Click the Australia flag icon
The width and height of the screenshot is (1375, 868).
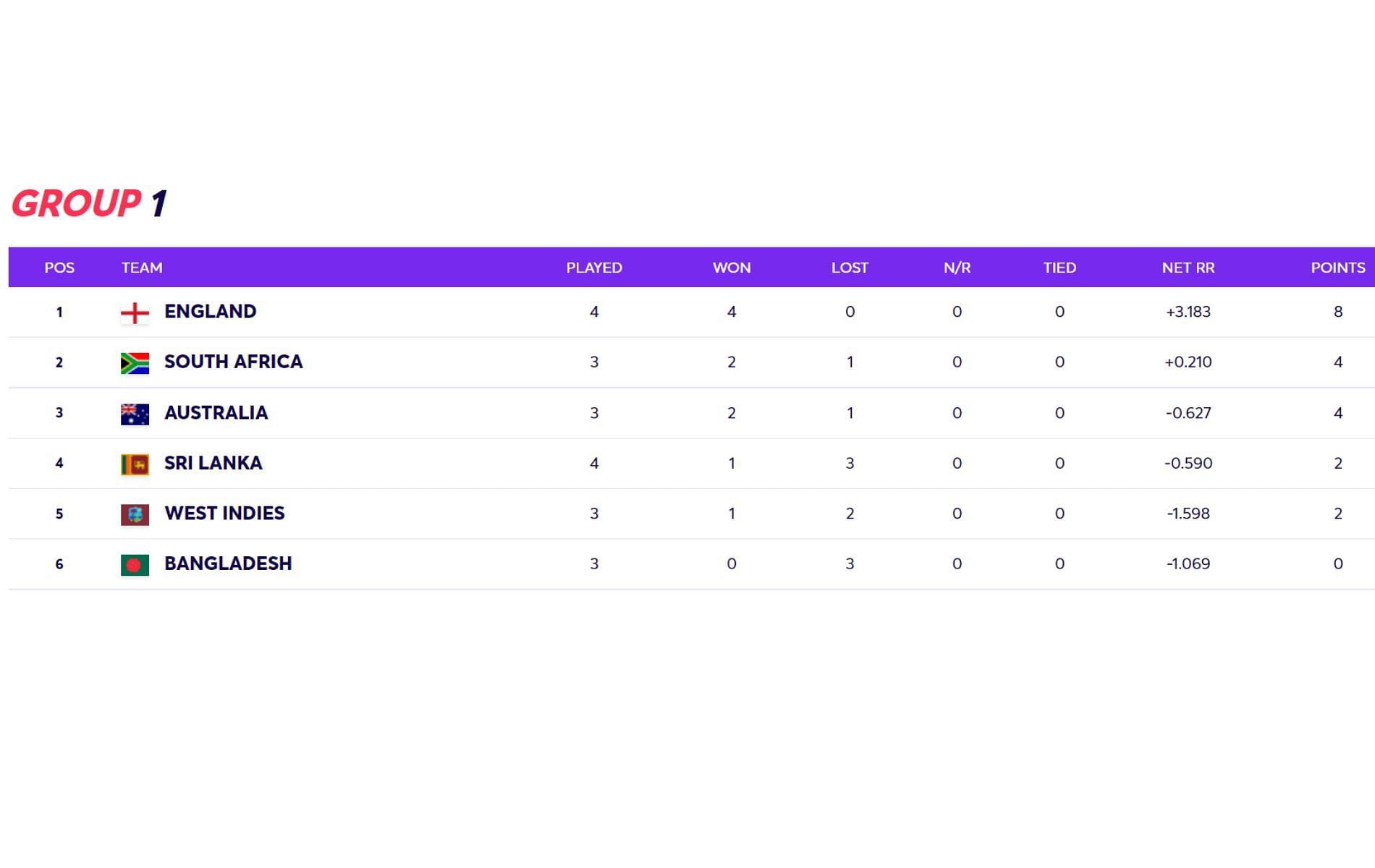click(x=135, y=414)
